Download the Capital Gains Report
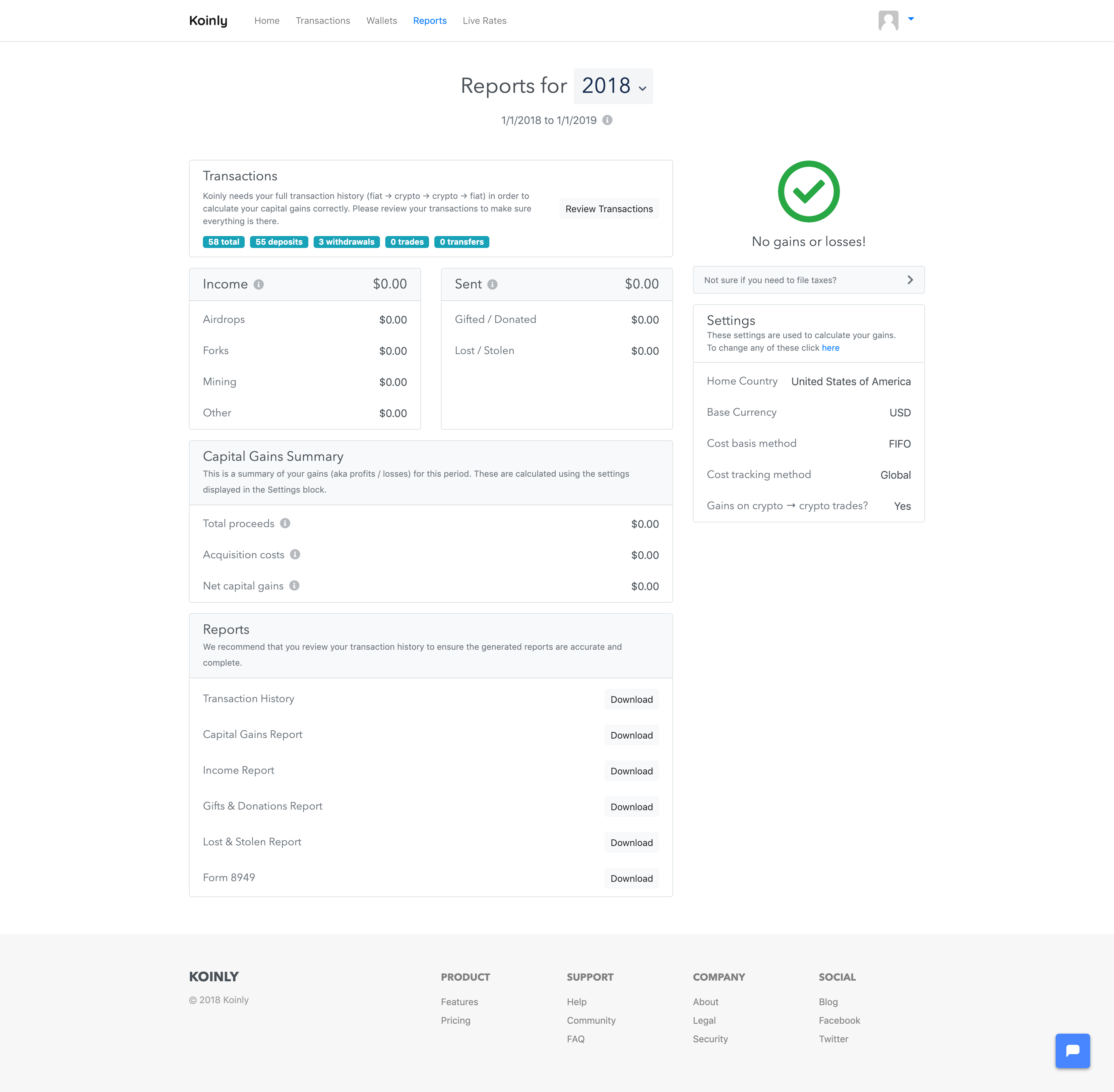 click(631, 735)
